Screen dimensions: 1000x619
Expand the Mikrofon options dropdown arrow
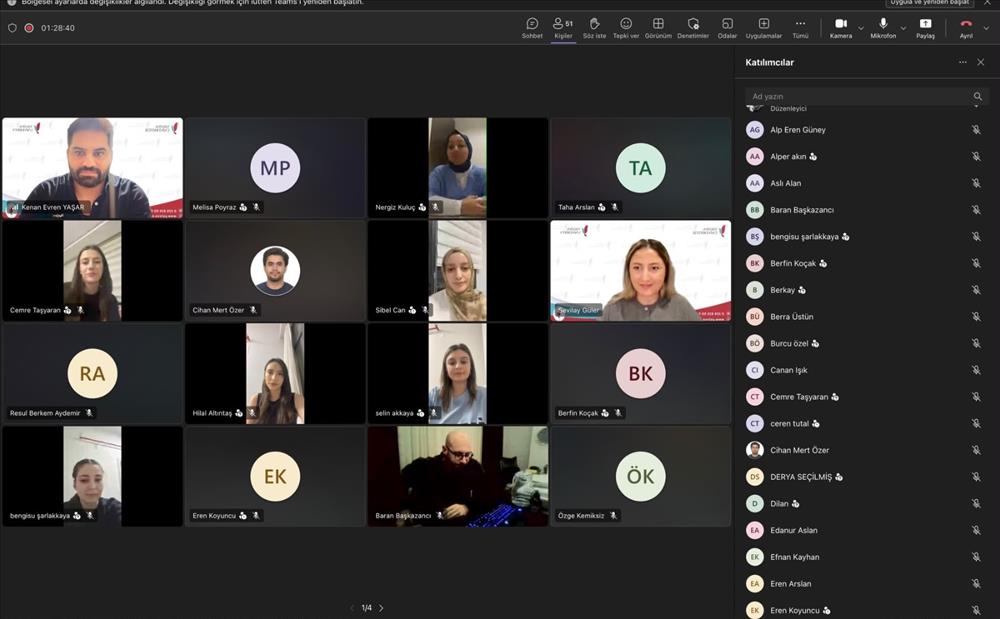(x=903, y=28)
